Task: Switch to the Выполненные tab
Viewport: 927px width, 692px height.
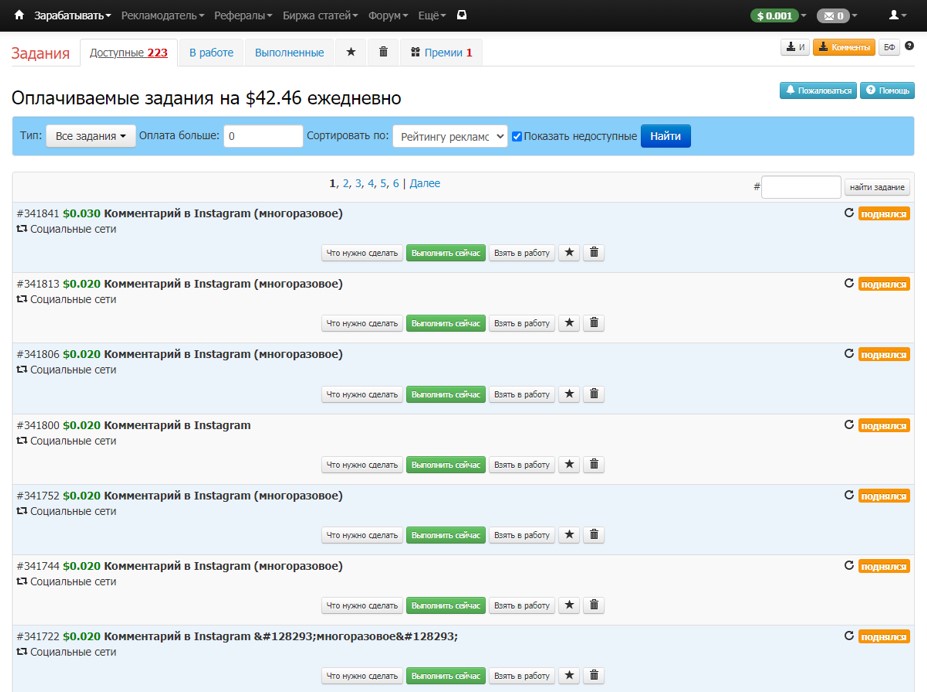Action: 289,53
